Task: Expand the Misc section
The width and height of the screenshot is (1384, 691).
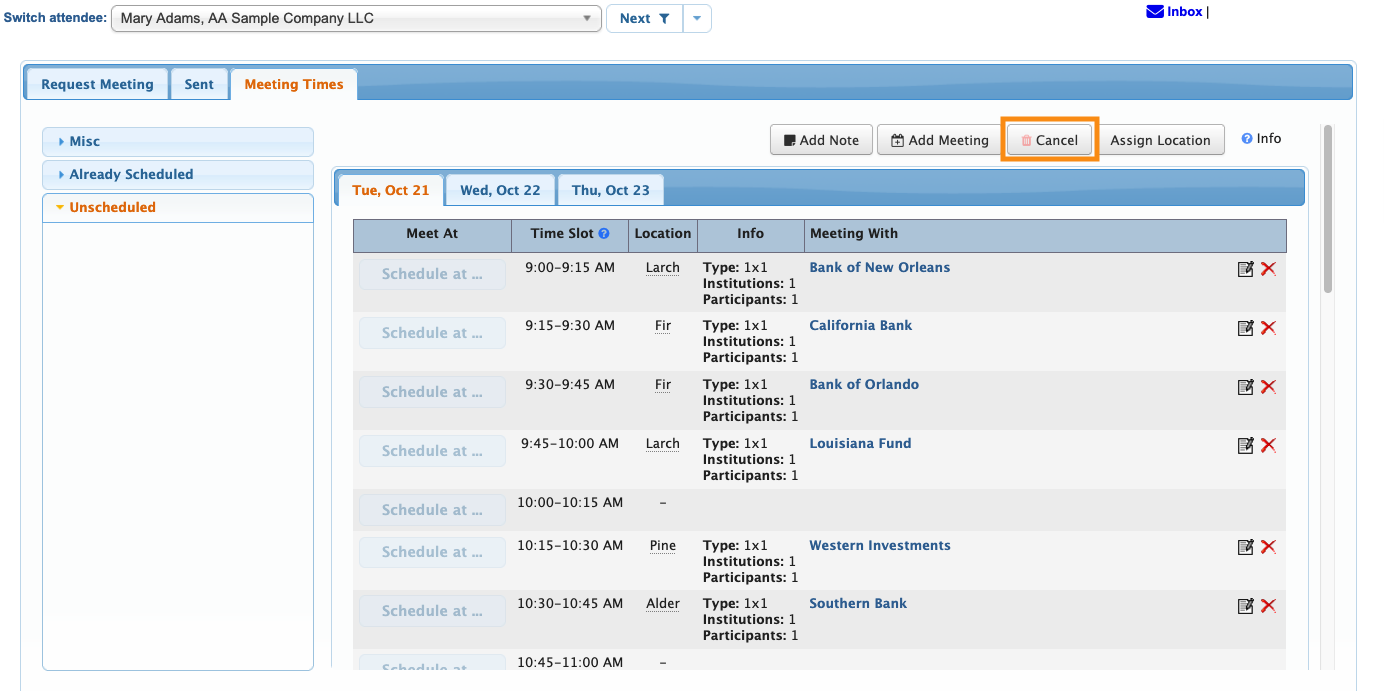Action: pyautogui.click(x=178, y=142)
